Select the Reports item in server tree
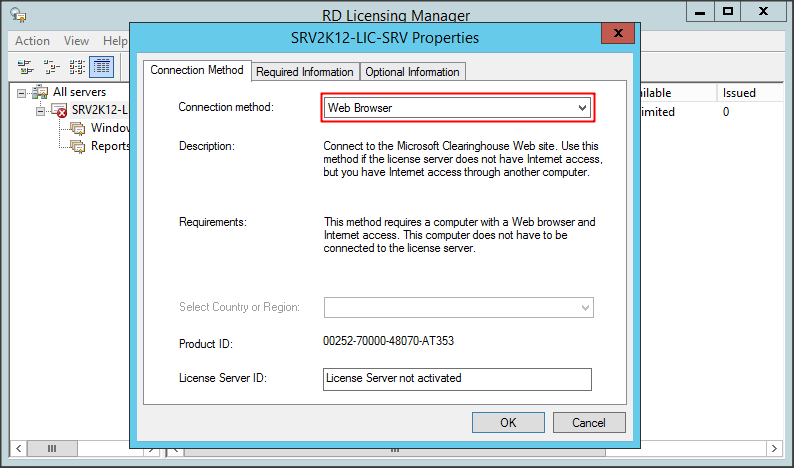 [110, 146]
